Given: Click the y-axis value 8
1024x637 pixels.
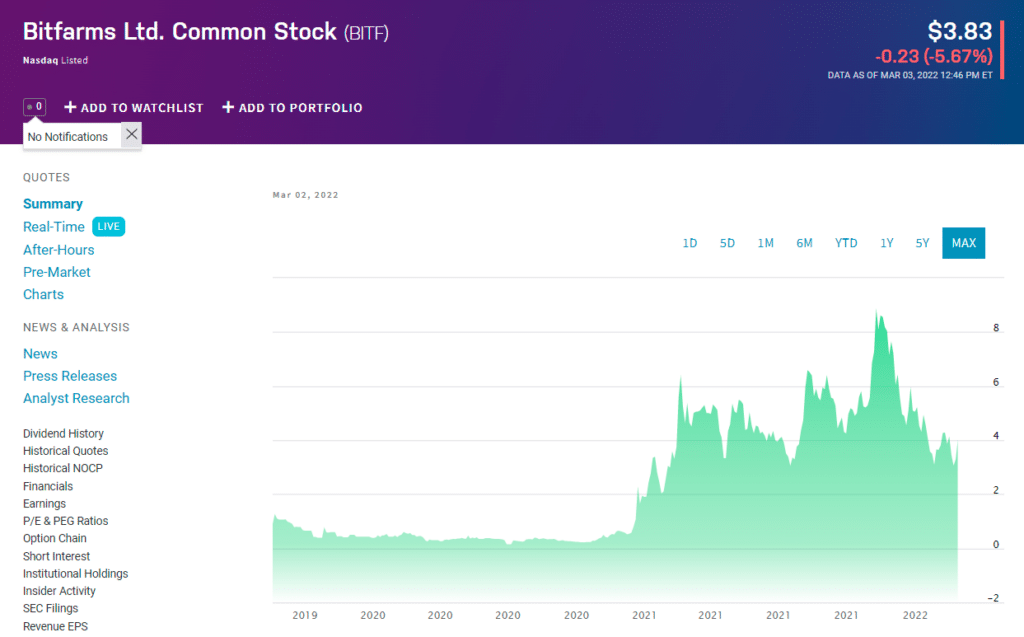Looking at the screenshot, I should tap(996, 328).
